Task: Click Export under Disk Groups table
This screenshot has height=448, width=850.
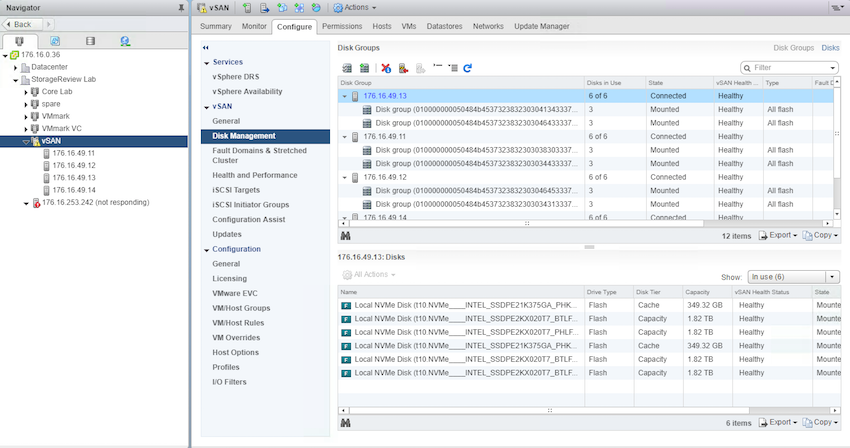Action: tap(779, 235)
